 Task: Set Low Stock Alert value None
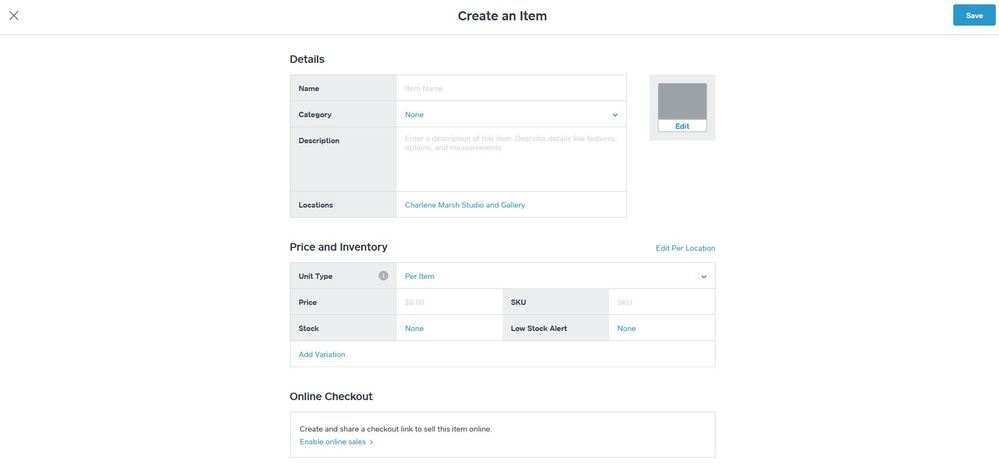(x=626, y=328)
